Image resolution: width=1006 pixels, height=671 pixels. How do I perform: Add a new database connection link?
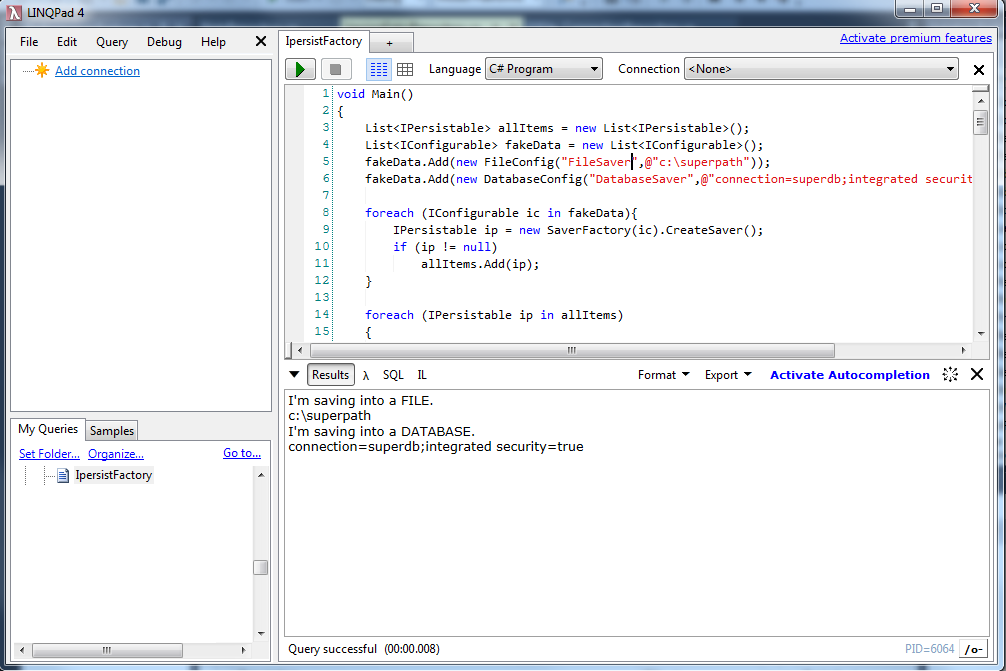(98, 71)
